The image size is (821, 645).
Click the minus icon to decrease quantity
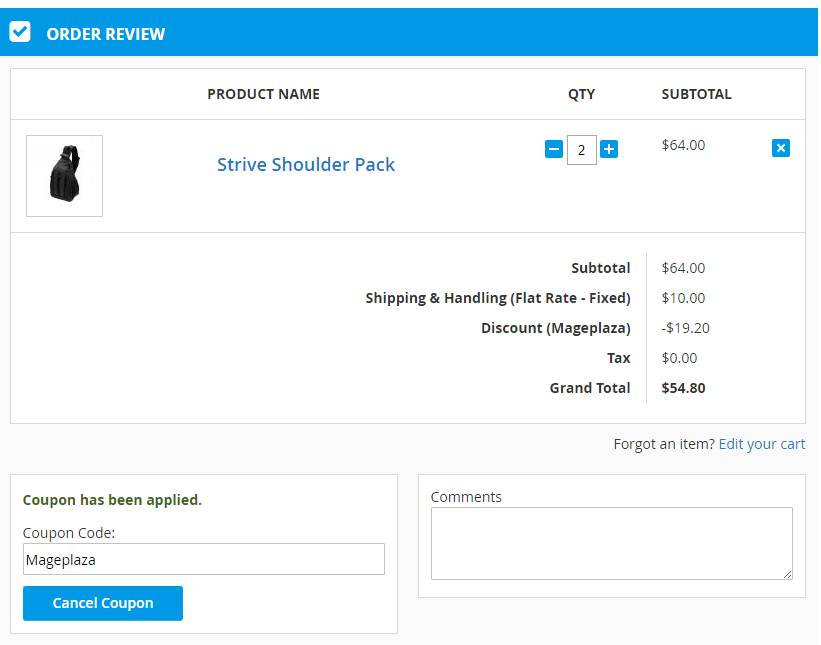553,149
